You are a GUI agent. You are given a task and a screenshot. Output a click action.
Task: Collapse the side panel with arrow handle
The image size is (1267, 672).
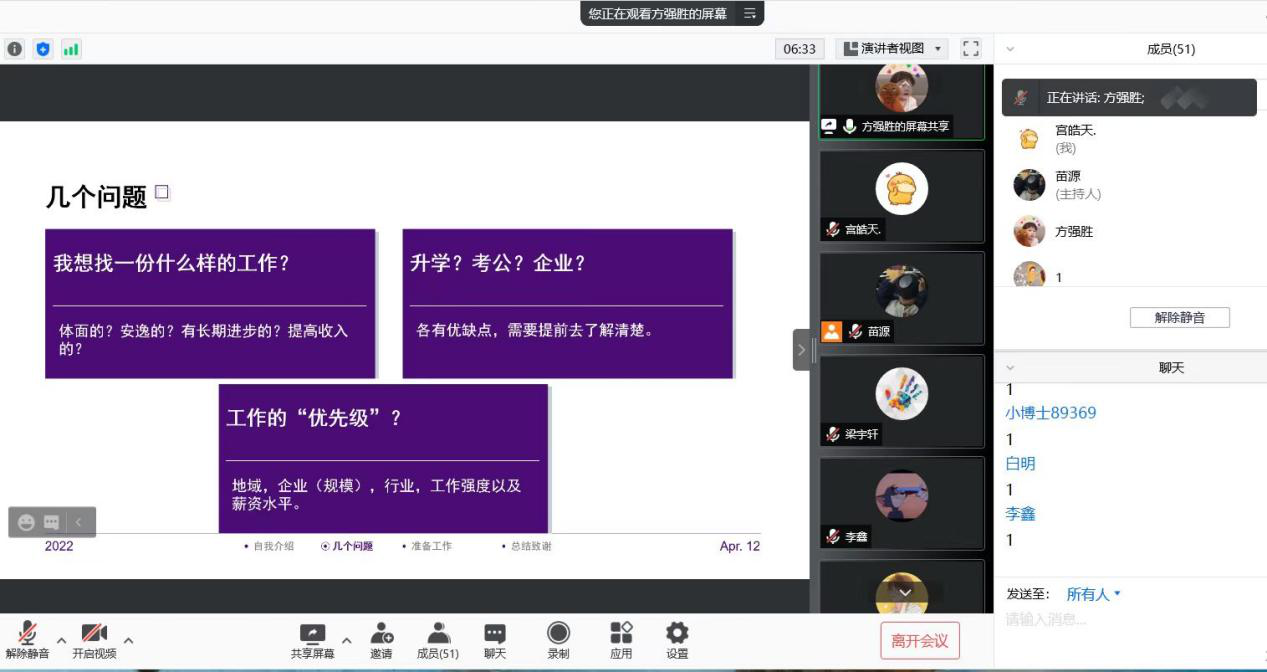[801, 350]
